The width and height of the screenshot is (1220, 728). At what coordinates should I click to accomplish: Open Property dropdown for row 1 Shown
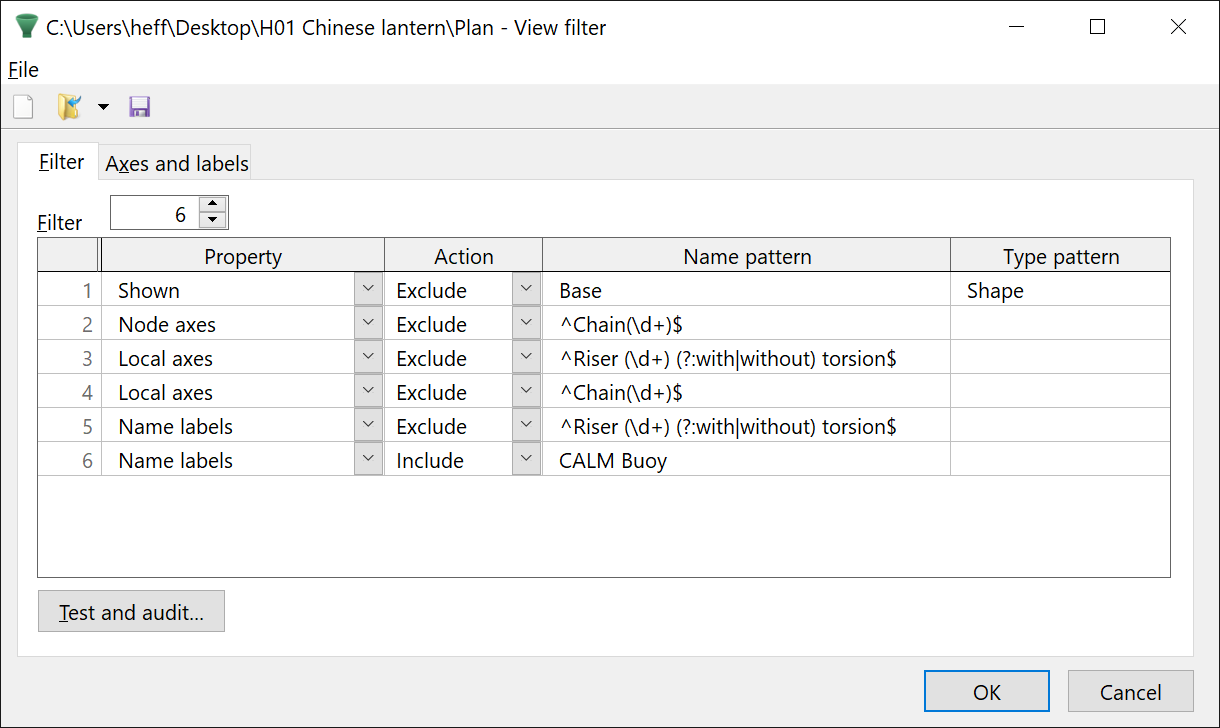(368, 289)
